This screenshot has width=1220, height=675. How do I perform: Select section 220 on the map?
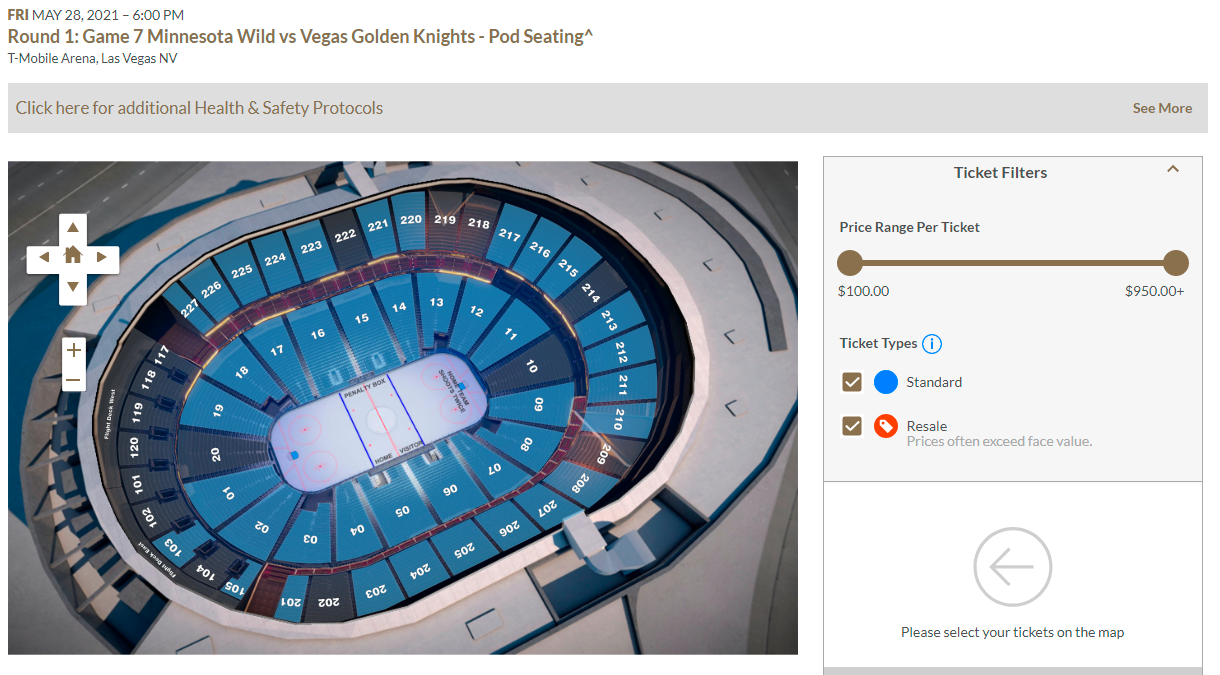tap(411, 220)
